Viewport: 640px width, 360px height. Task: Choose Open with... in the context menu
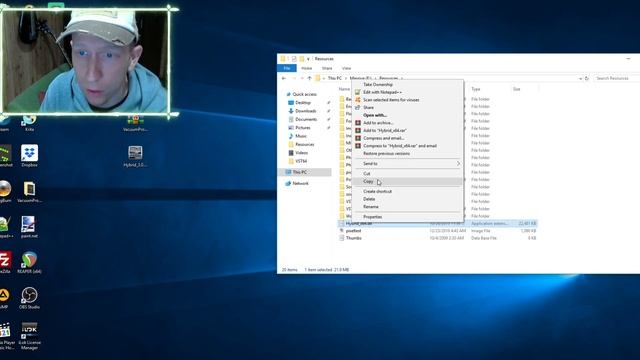point(408,115)
